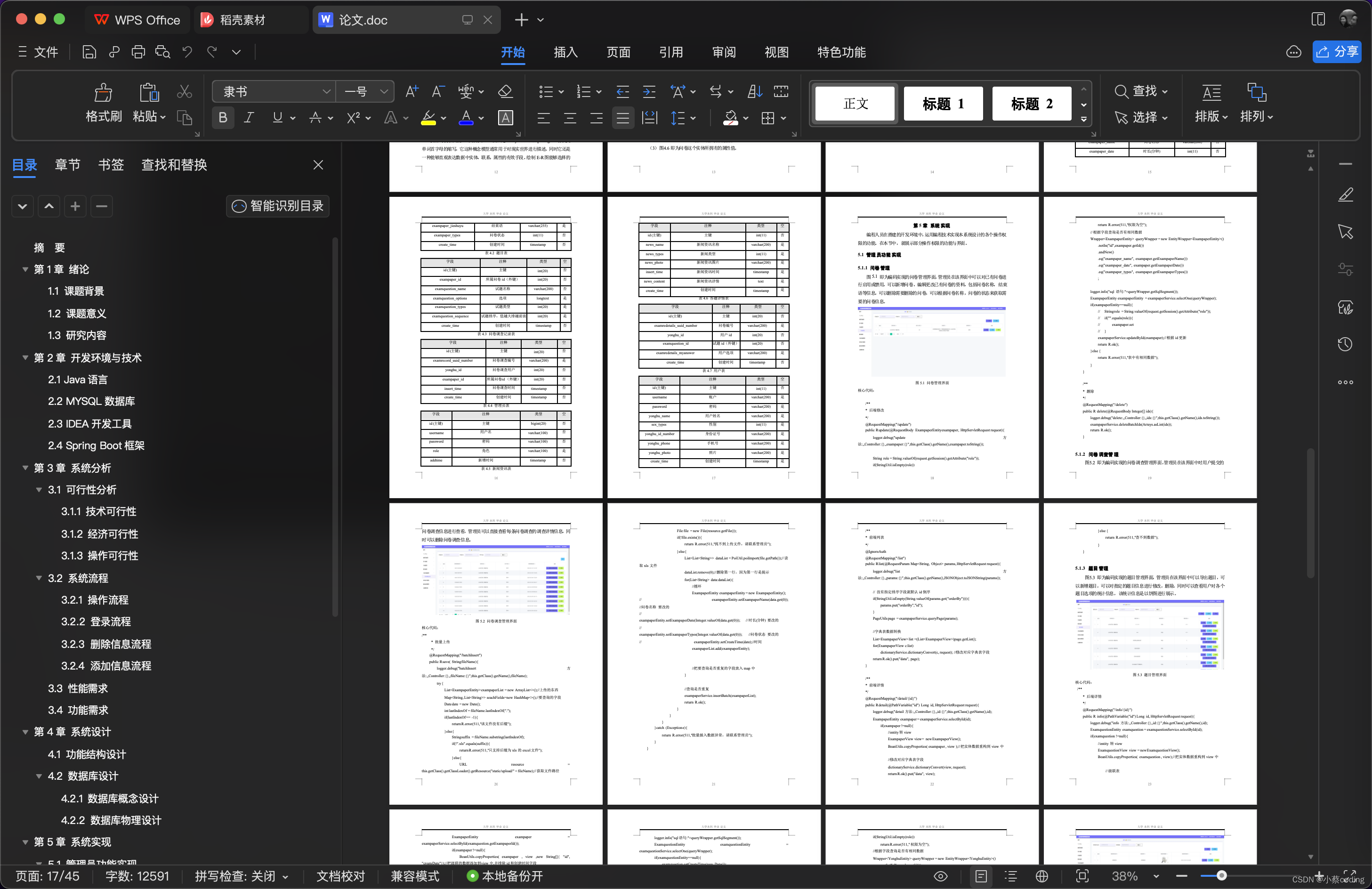Click the zoom slider handle
This screenshot has height=889, width=1372.
pos(1221,876)
